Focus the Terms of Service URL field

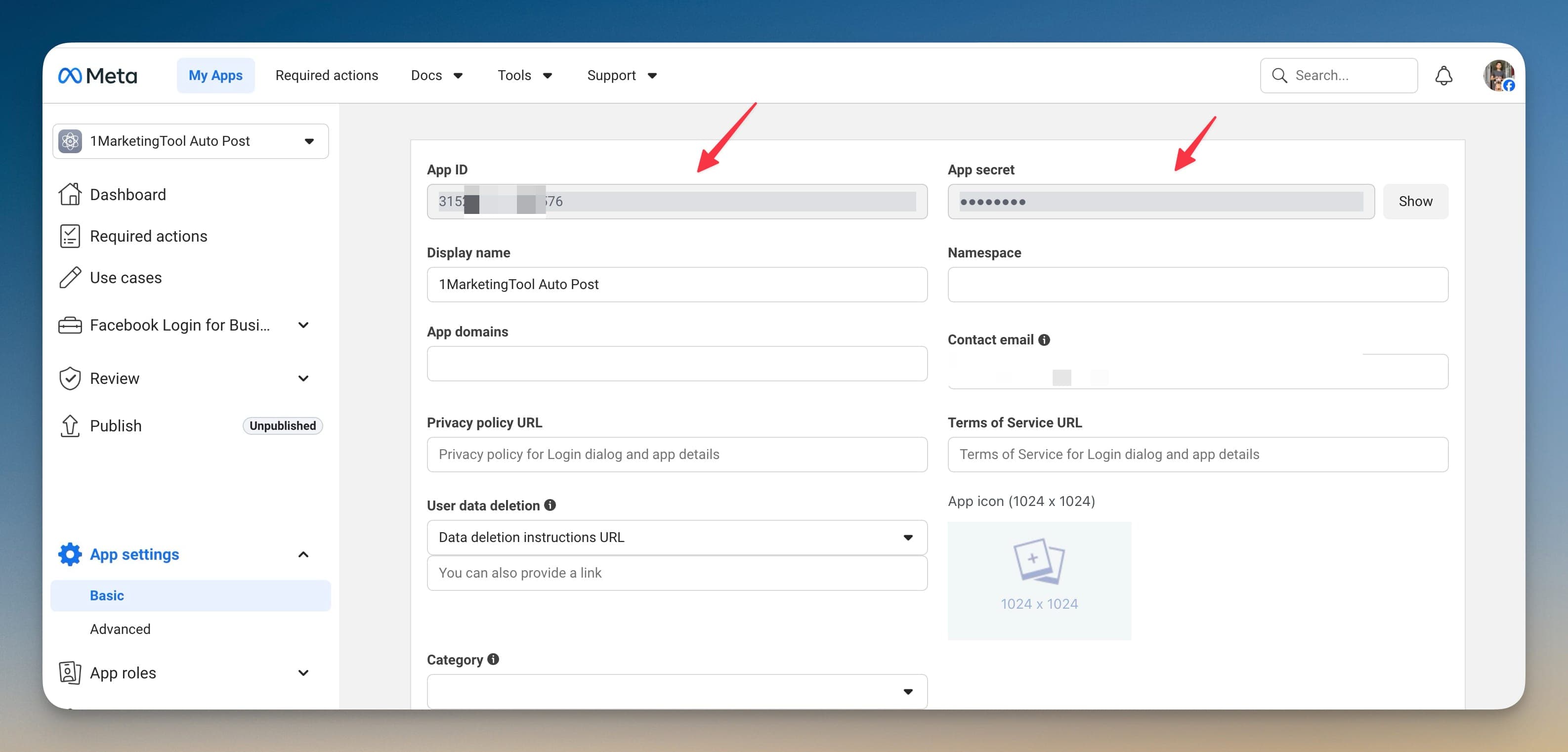coord(1198,455)
